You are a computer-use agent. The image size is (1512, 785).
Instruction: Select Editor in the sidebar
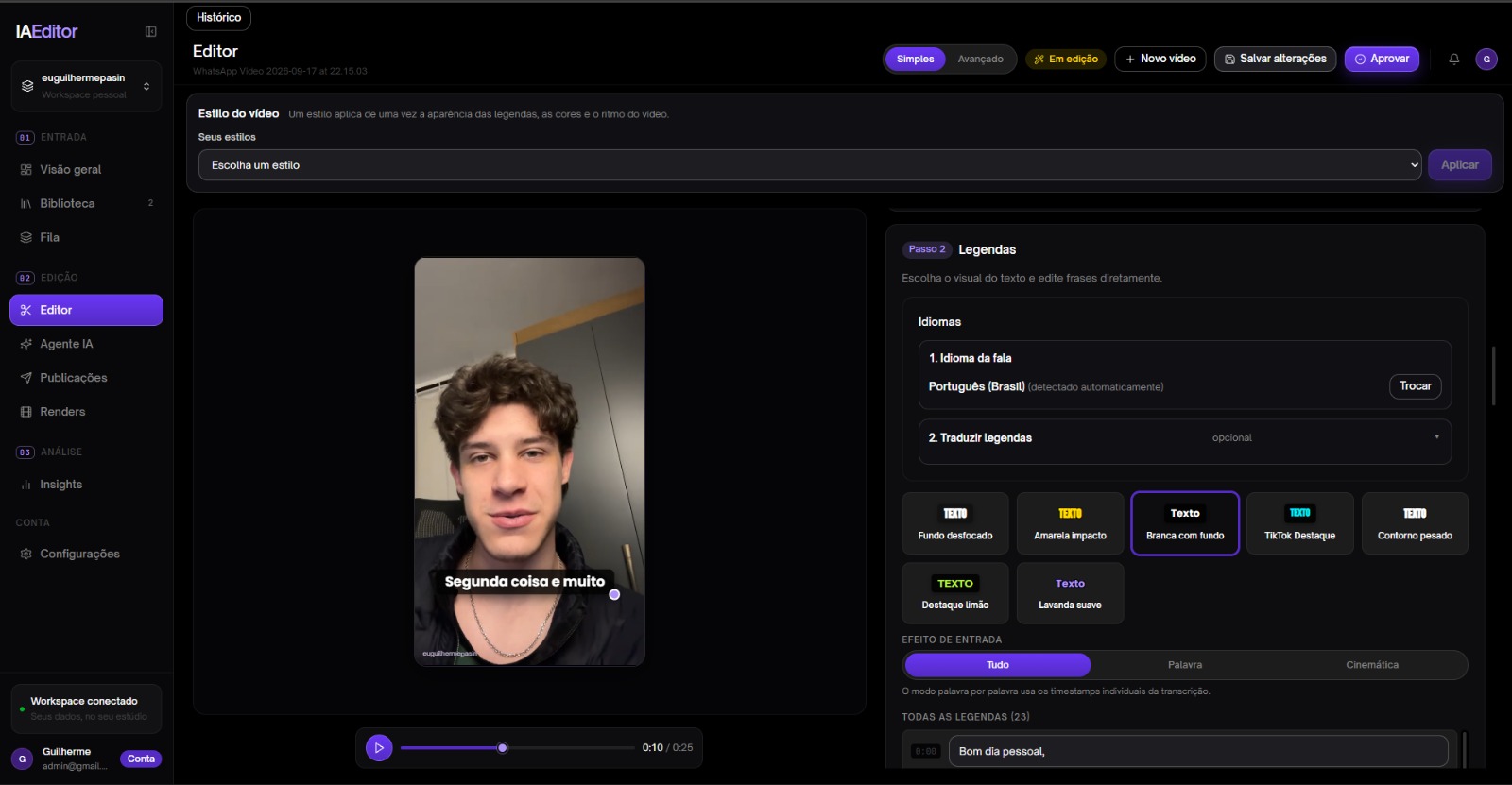(86, 310)
